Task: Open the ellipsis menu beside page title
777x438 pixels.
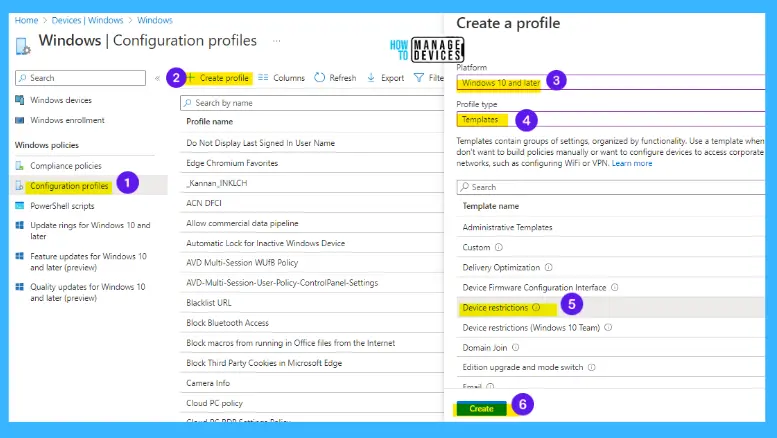Action: [x=277, y=41]
